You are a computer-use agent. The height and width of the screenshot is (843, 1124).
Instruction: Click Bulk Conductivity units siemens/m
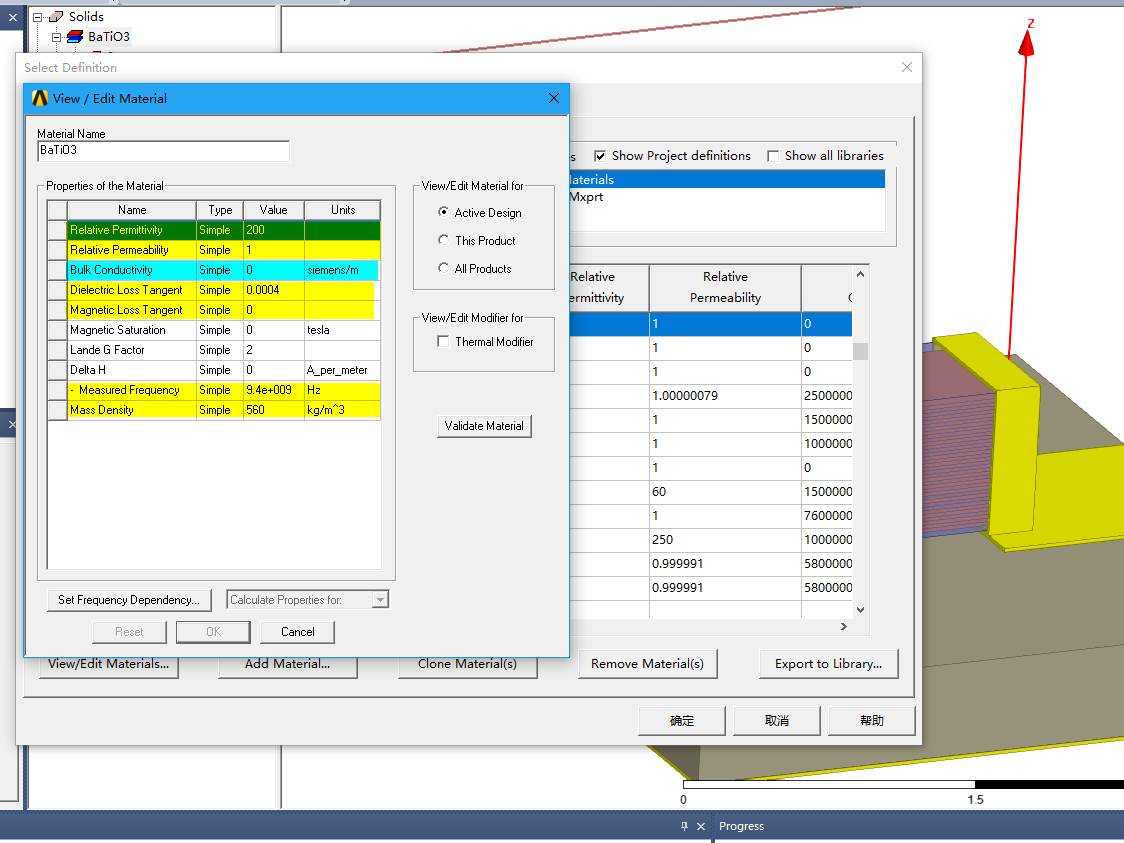coord(342,270)
